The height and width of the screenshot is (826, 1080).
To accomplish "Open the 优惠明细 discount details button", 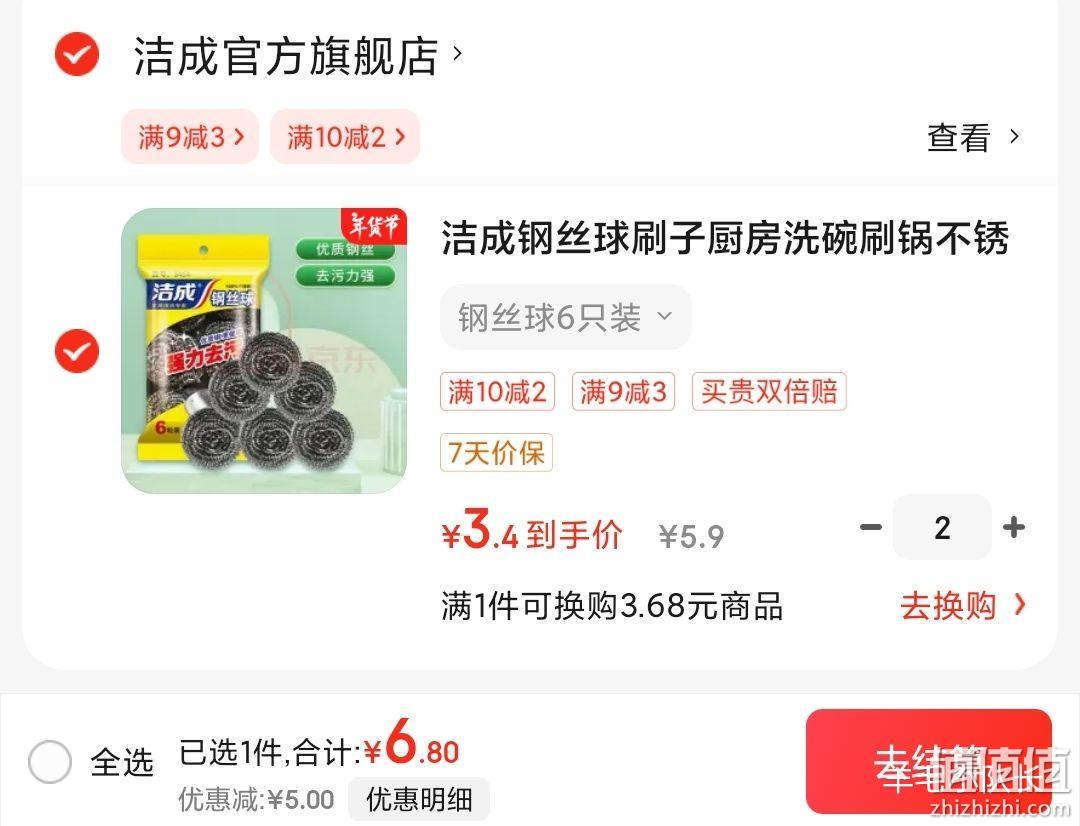I will click(419, 799).
